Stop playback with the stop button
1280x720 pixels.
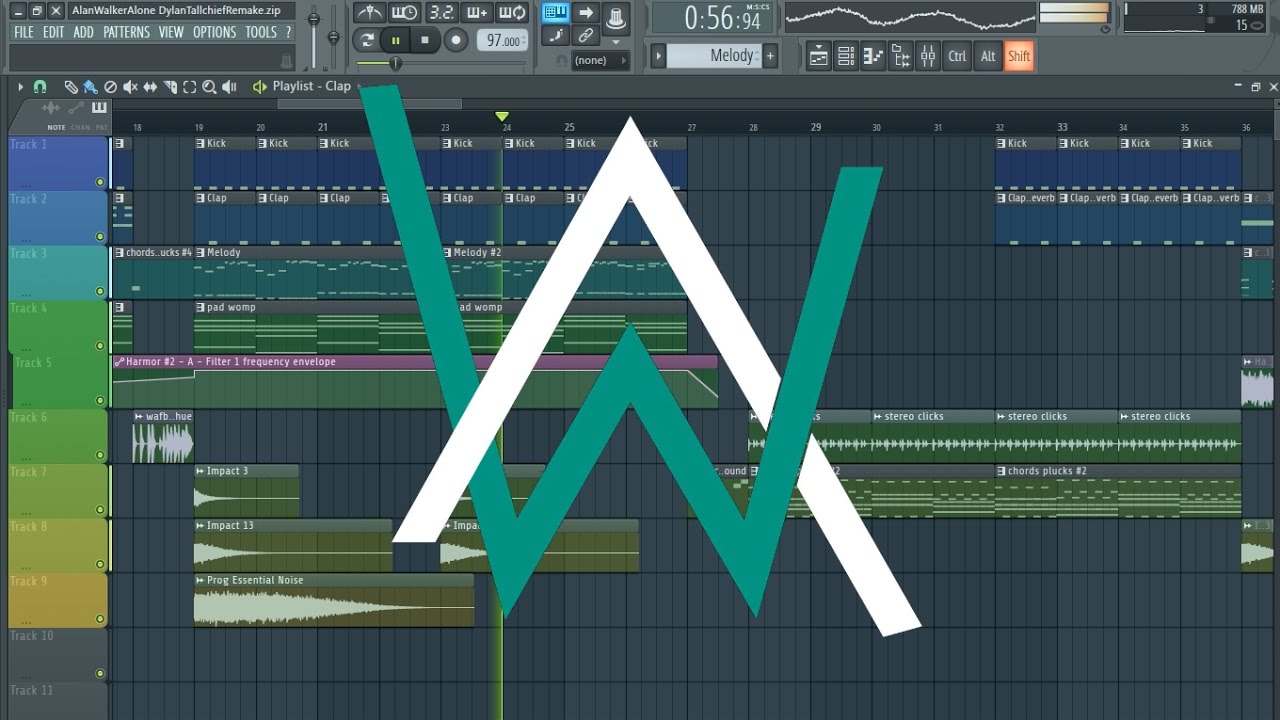click(x=425, y=40)
